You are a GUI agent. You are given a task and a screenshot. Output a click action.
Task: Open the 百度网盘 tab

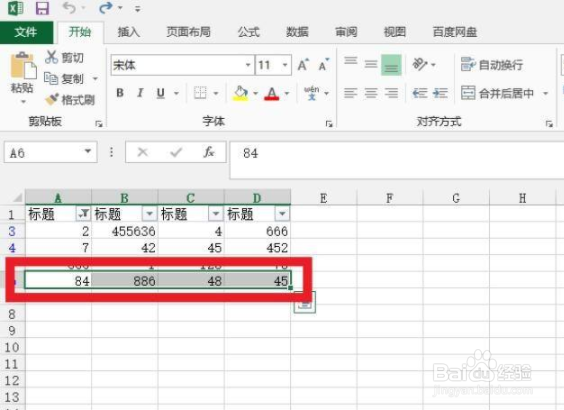[455, 32]
